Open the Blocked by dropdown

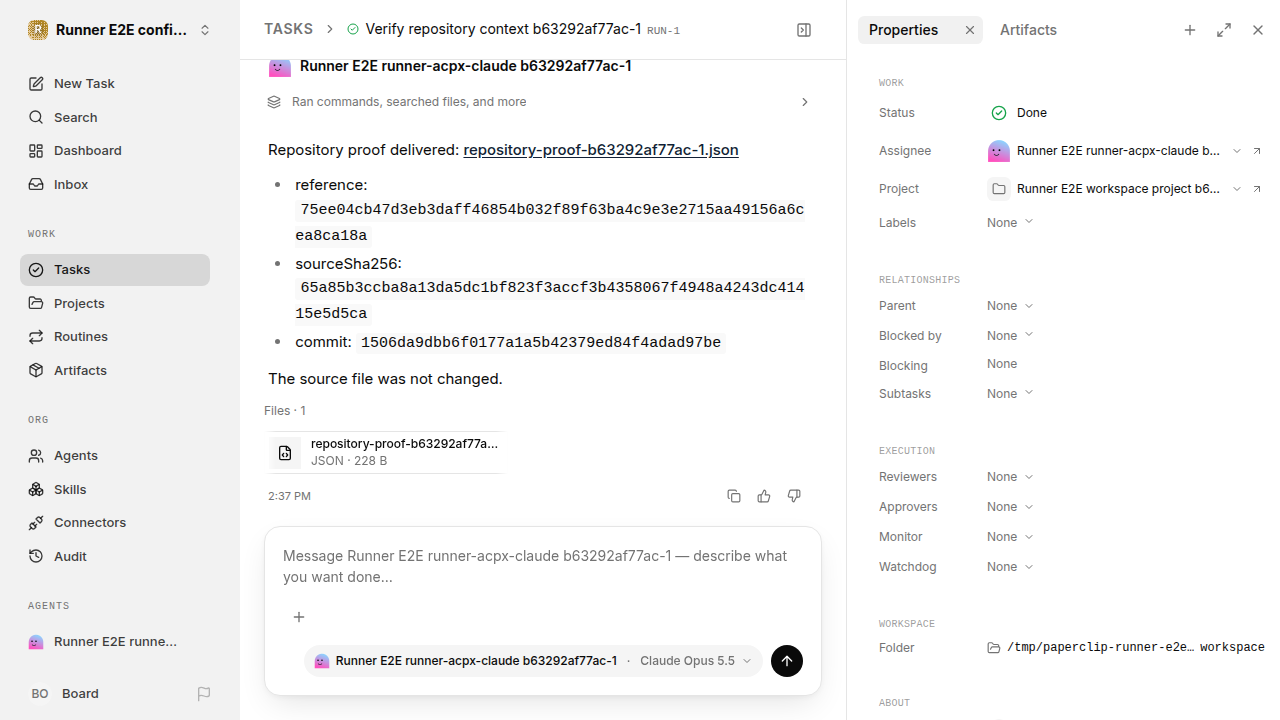(1010, 336)
